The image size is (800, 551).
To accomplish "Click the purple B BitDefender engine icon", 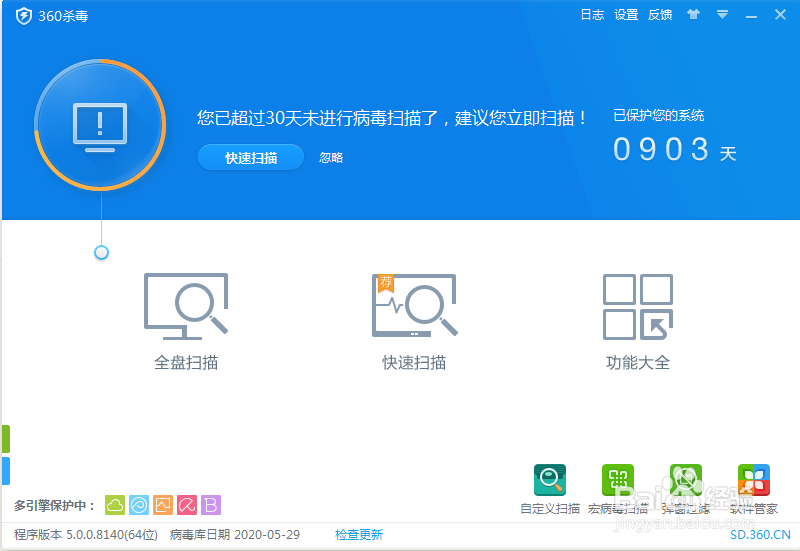I will [211, 505].
